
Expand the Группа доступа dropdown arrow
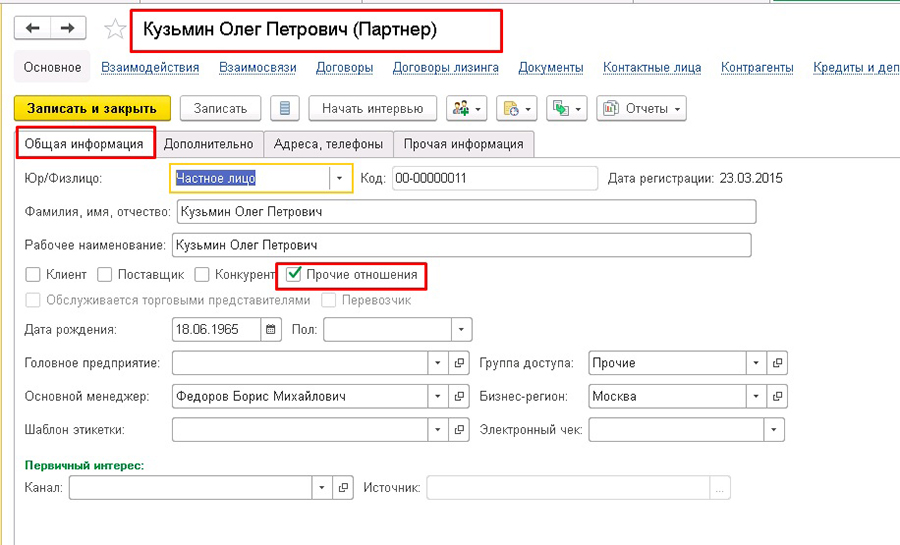(x=756, y=363)
